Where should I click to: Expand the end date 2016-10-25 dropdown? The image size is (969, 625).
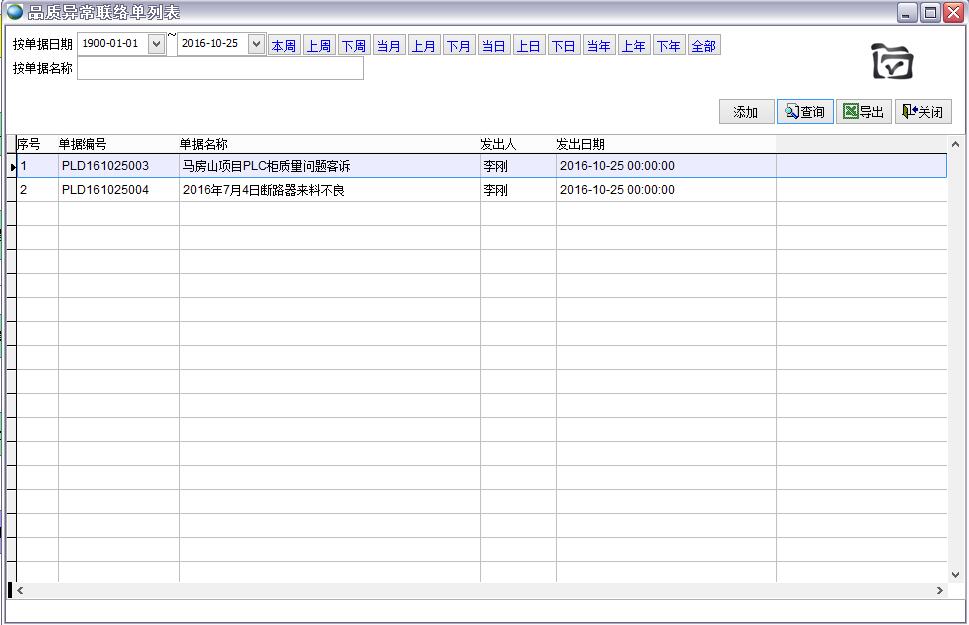pos(255,44)
